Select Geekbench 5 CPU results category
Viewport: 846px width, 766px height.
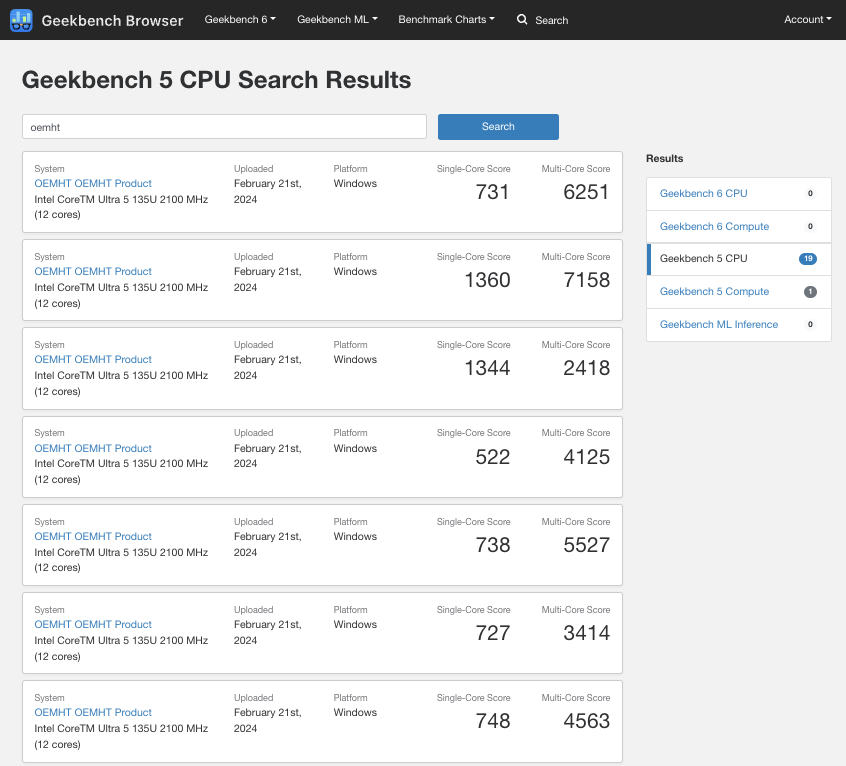[x=739, y=259]
